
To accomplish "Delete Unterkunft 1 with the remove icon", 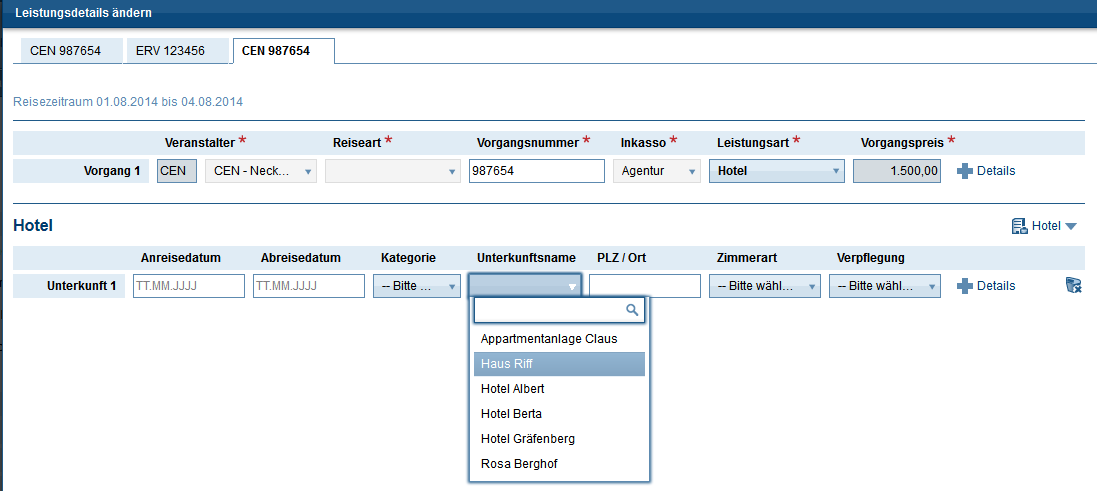I will [1073, 286].
